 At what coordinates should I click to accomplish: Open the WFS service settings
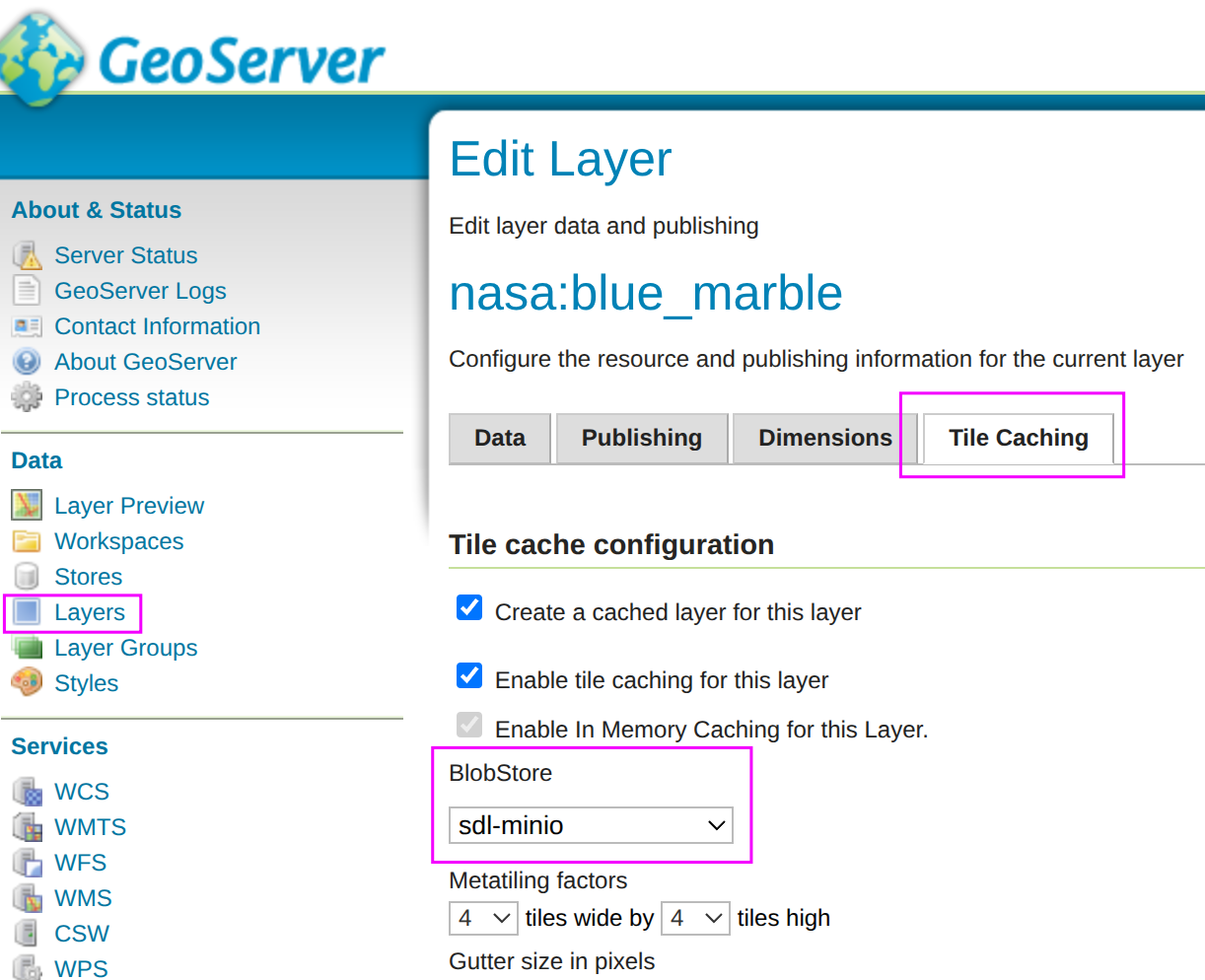pyautogui.click(x=81, y=863)
